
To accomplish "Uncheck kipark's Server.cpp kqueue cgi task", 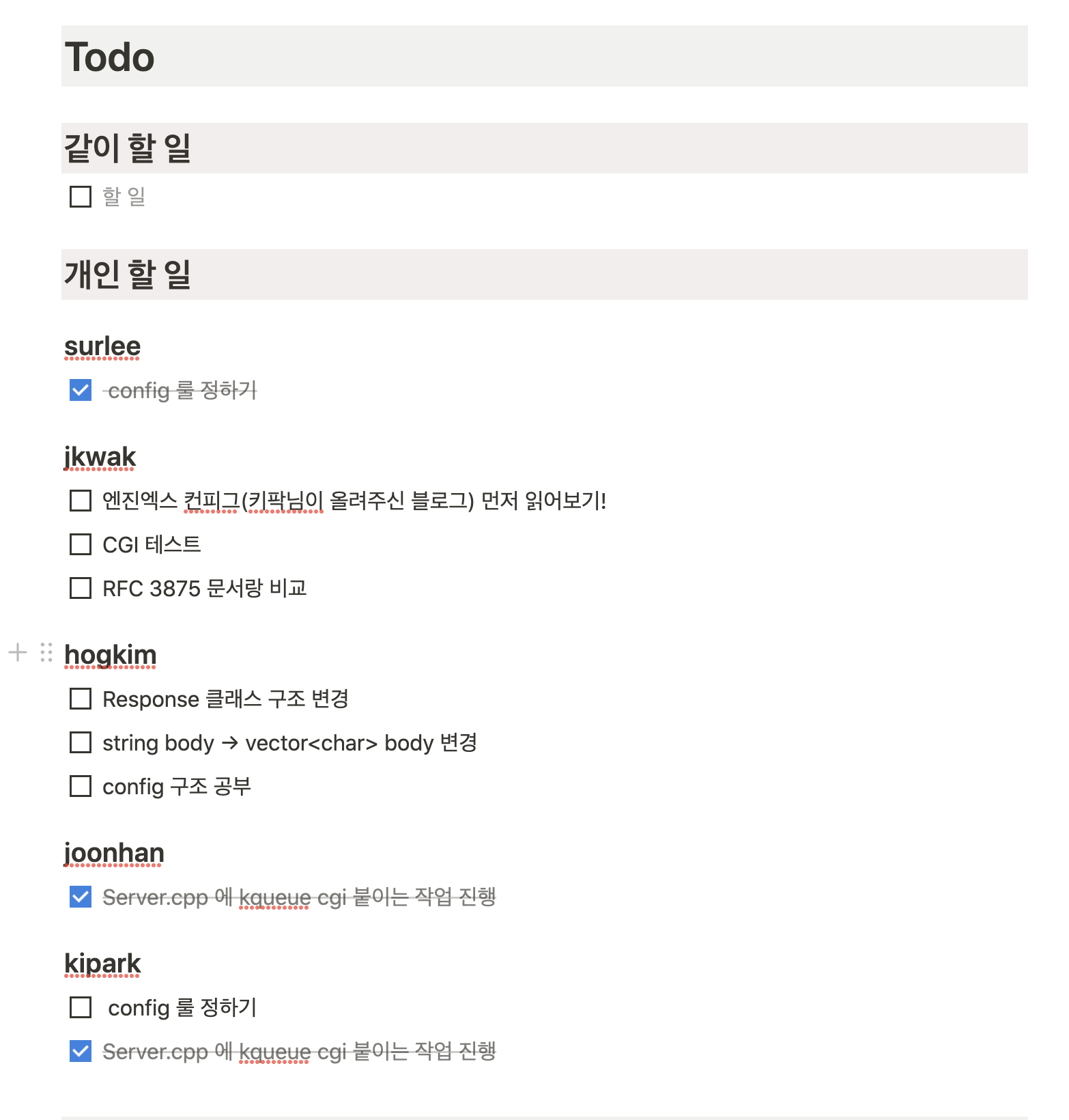I will tap(81, 1051).
